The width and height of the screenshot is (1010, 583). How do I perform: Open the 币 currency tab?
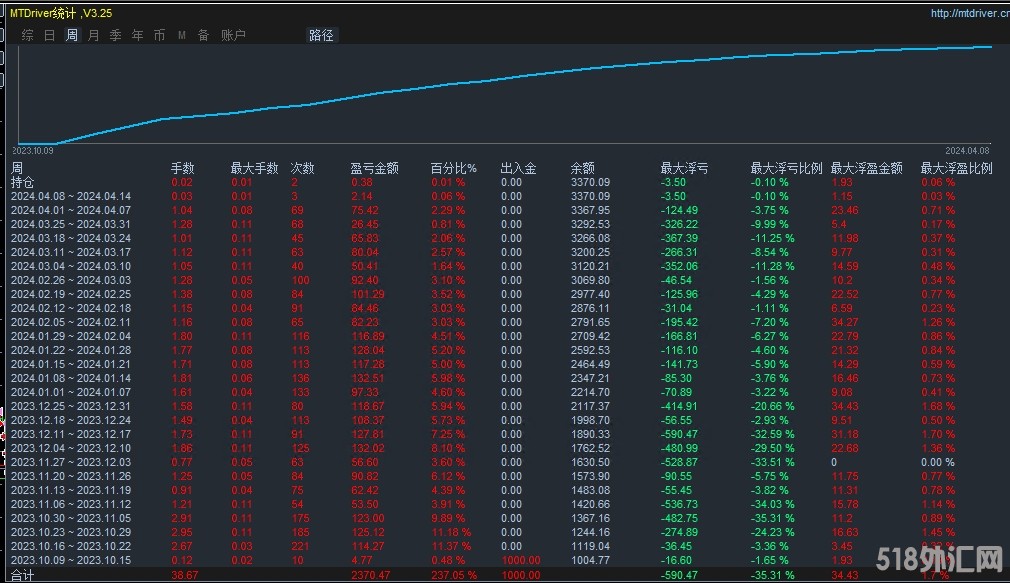click(x=160, y=35)
